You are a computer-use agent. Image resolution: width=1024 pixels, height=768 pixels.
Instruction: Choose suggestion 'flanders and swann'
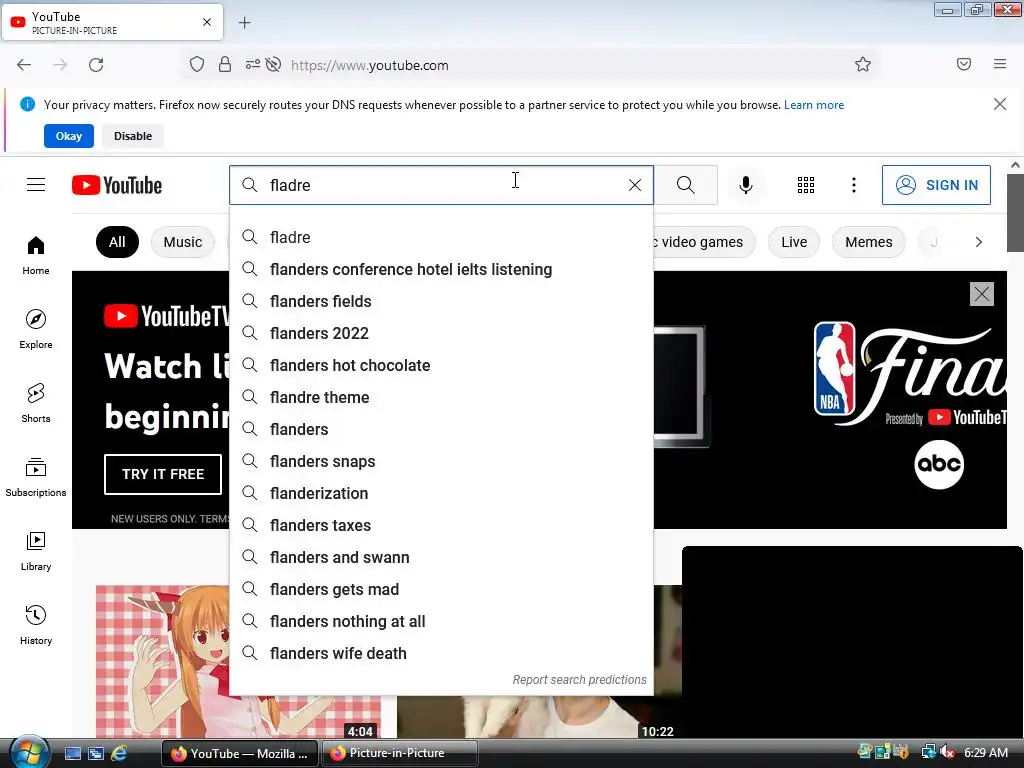point(441,557)
